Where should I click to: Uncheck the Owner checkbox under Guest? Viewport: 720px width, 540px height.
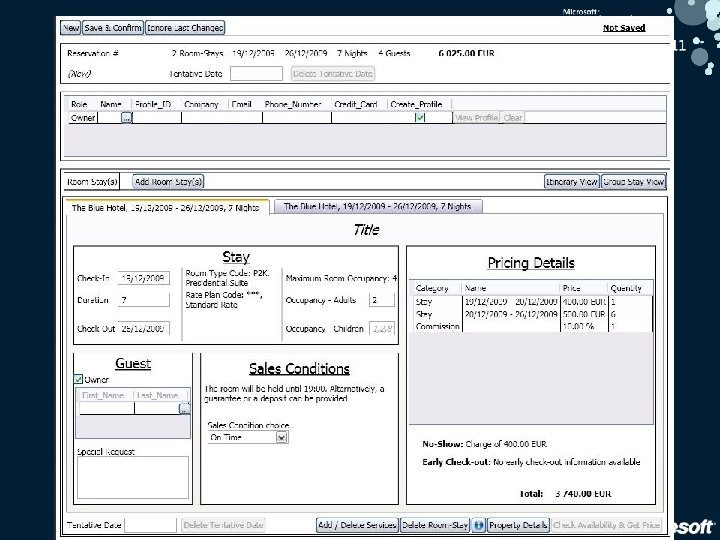(x=79, y=379)
